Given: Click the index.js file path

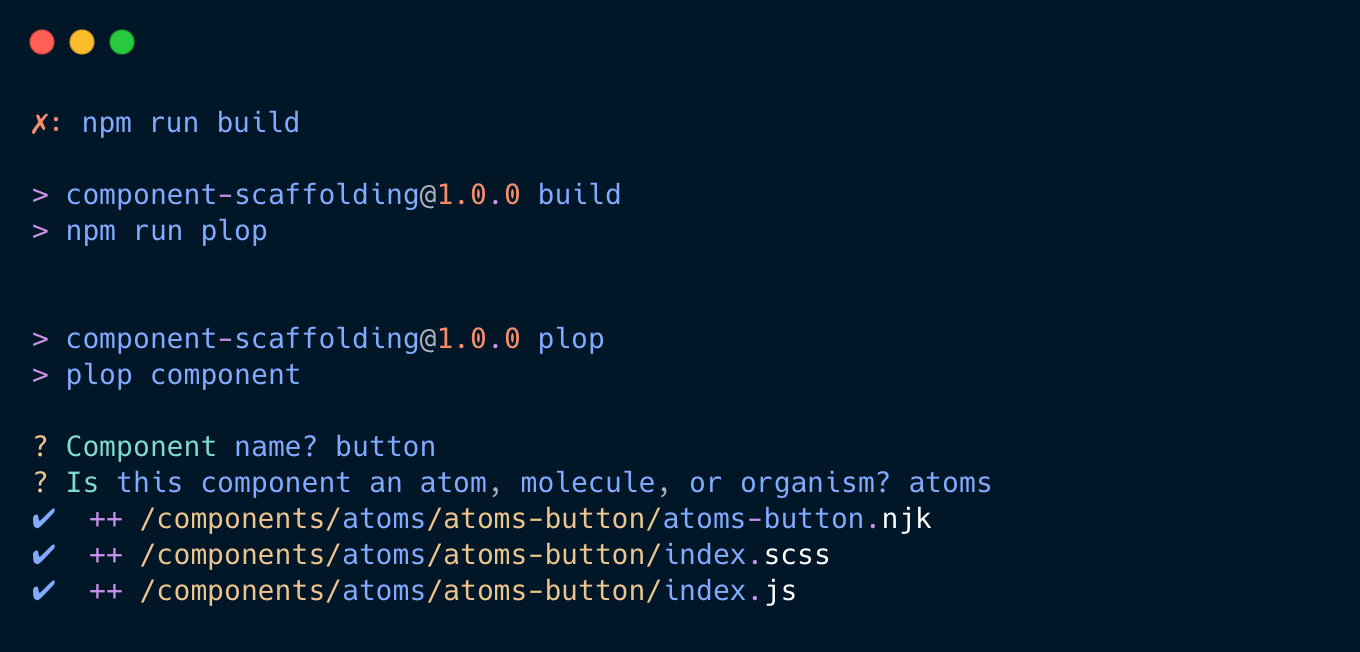Looking at the screenshot, I should click(465, 590).
